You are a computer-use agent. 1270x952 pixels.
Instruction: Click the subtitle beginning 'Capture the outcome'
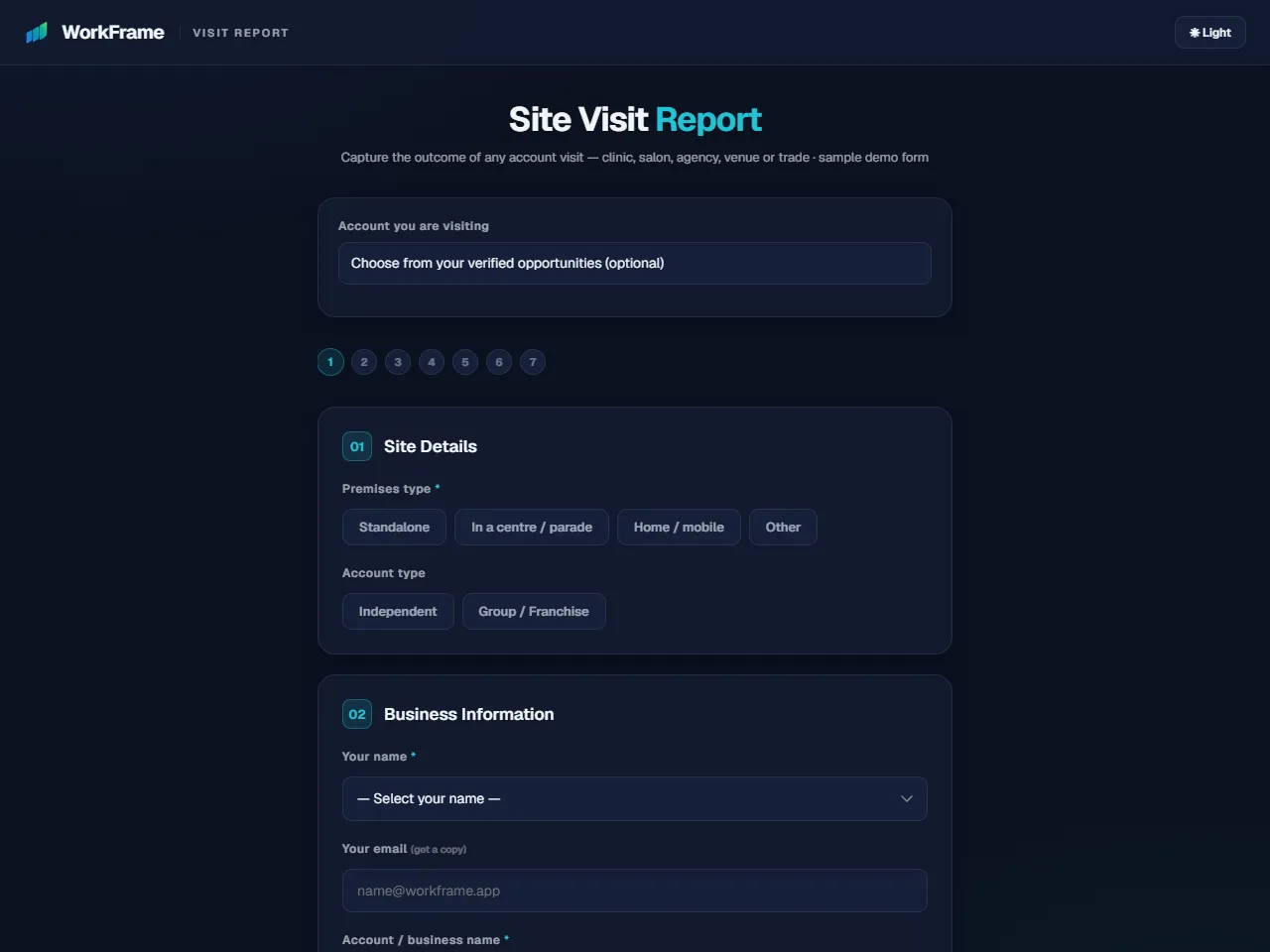tap(635, 158)
